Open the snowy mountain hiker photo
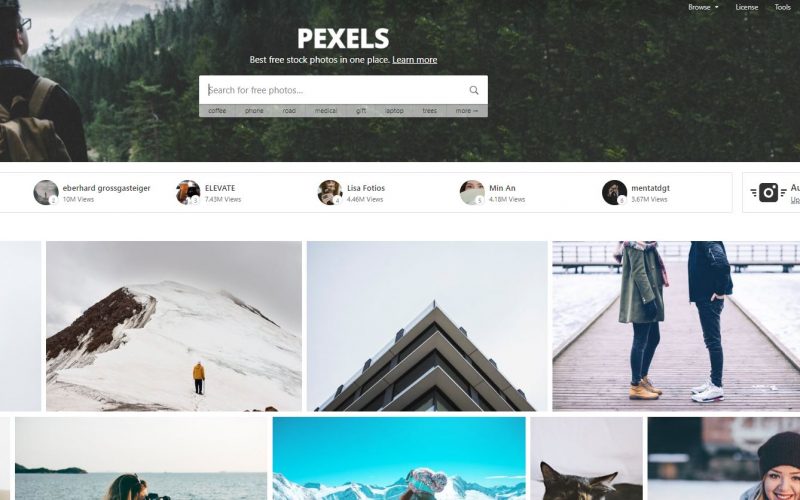The width and height of the screenshot is (800, 500). coord(173,326)
